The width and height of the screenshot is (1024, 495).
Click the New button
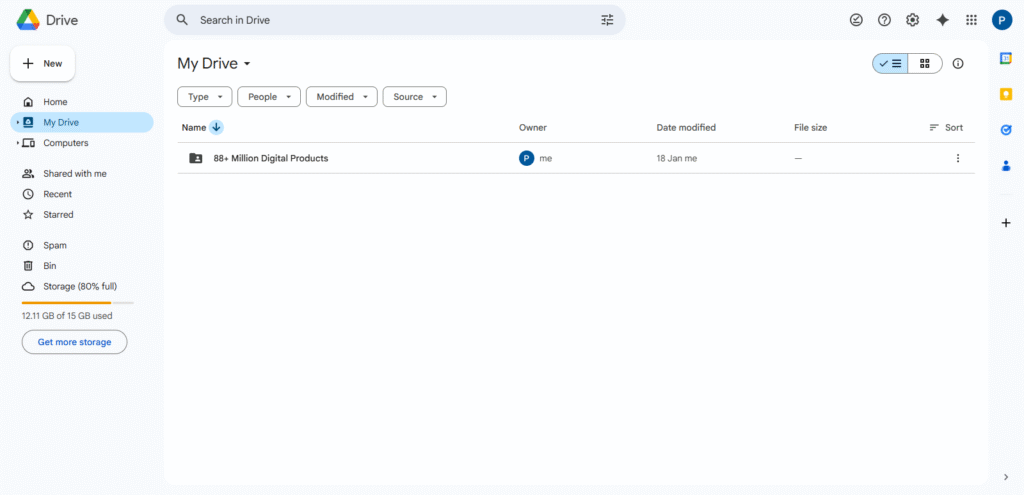[42, 64]
